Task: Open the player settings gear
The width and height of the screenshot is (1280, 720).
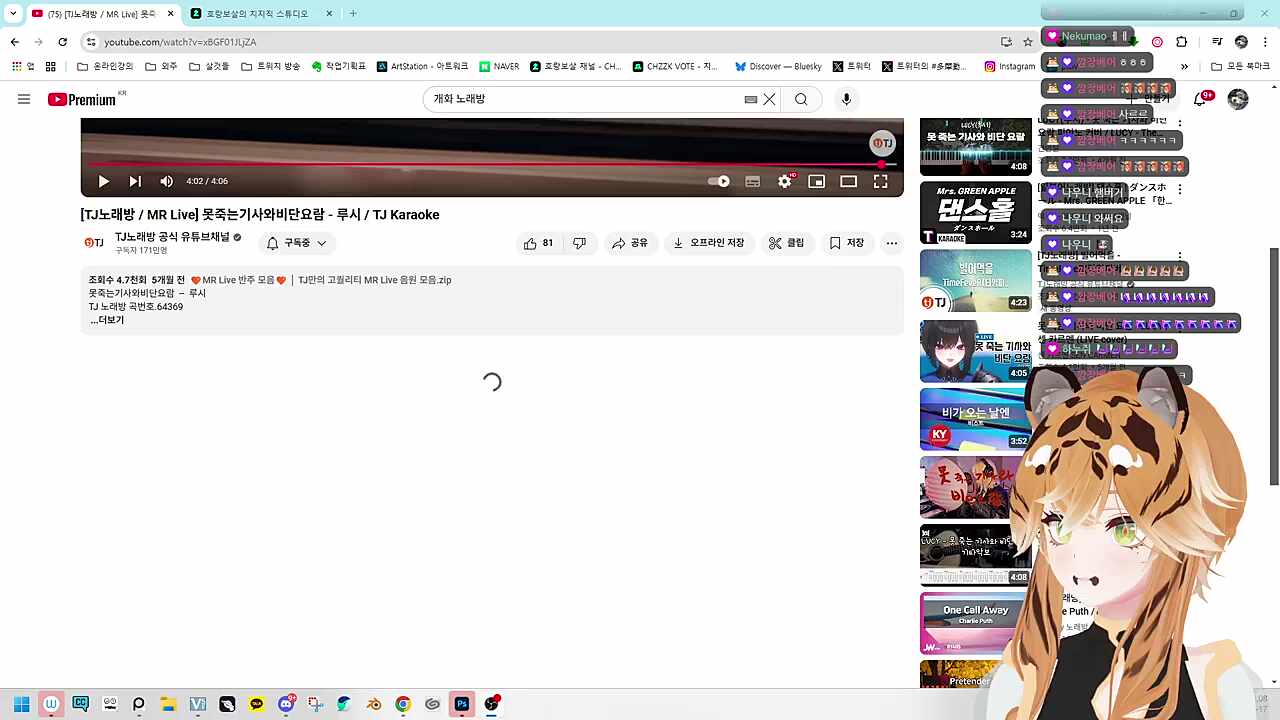Action: coord(785,181)
